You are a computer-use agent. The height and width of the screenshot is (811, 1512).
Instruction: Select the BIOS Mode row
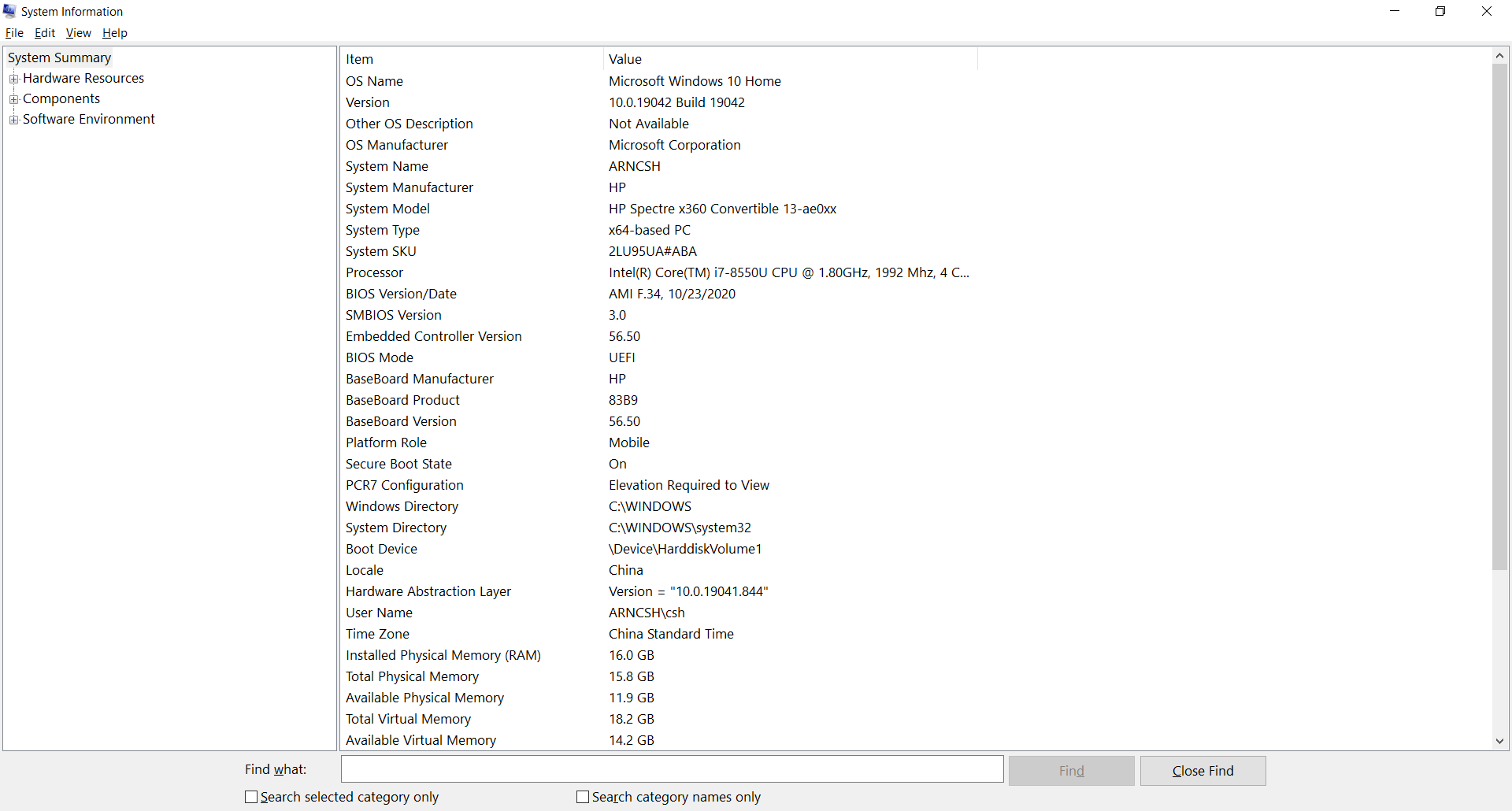coord(659,357)
